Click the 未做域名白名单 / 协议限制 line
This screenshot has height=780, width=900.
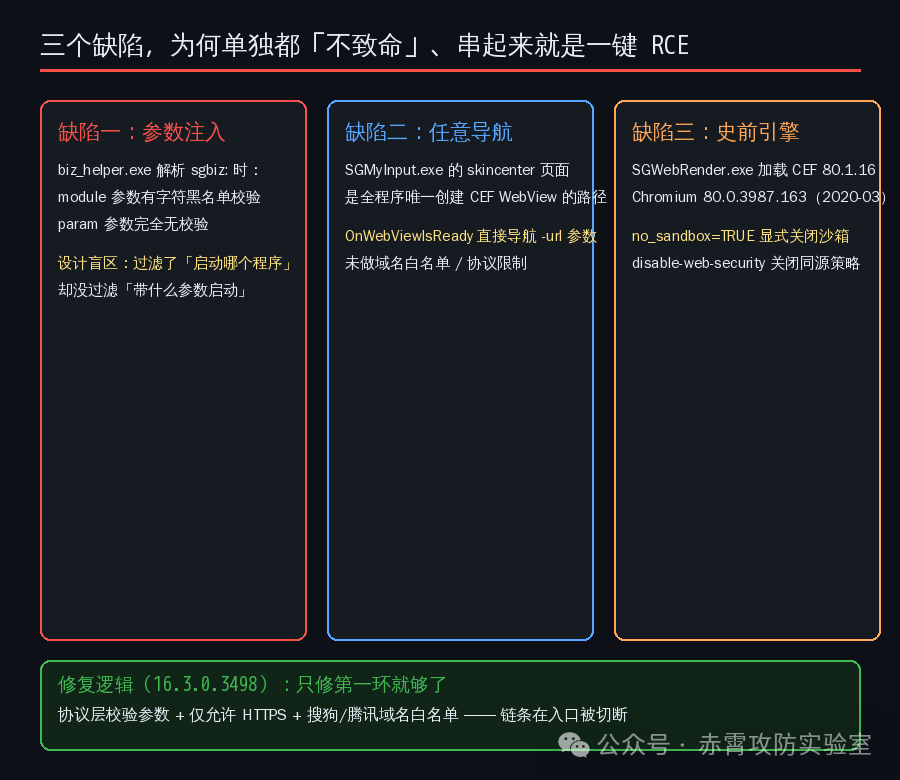[436, 263]
